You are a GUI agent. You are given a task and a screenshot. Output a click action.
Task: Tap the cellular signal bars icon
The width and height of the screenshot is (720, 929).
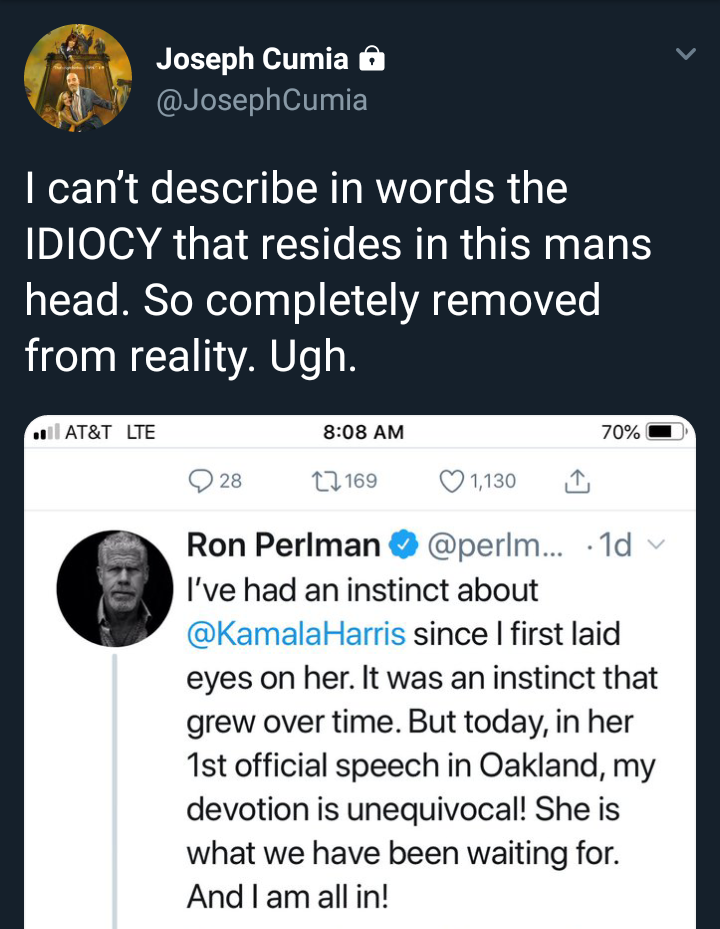tap(44, 433)
